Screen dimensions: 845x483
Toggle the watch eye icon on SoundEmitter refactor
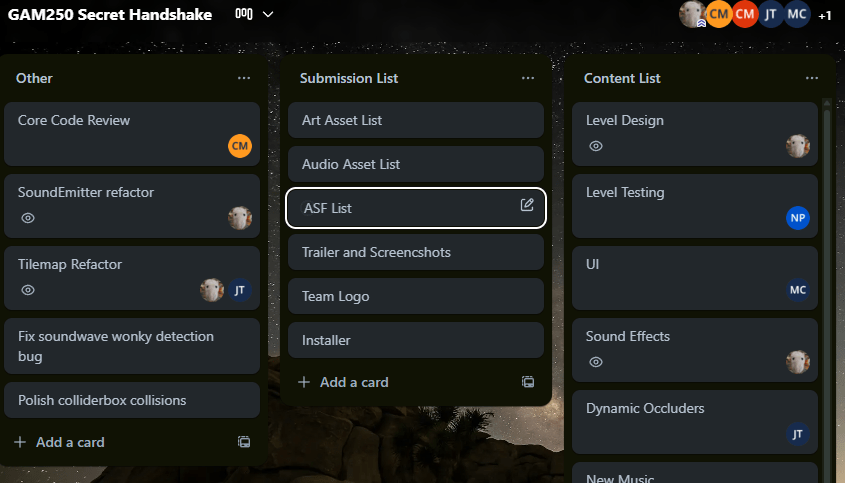[28, 218]
